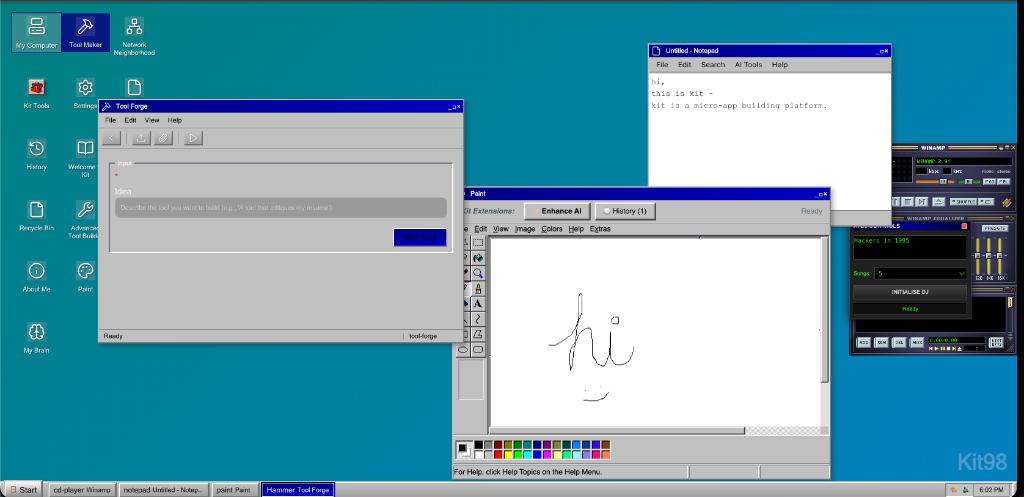The height and width of the screenshot is (497, 1024).
Task: Open the History desktop icon
Action: pos(37,154)
